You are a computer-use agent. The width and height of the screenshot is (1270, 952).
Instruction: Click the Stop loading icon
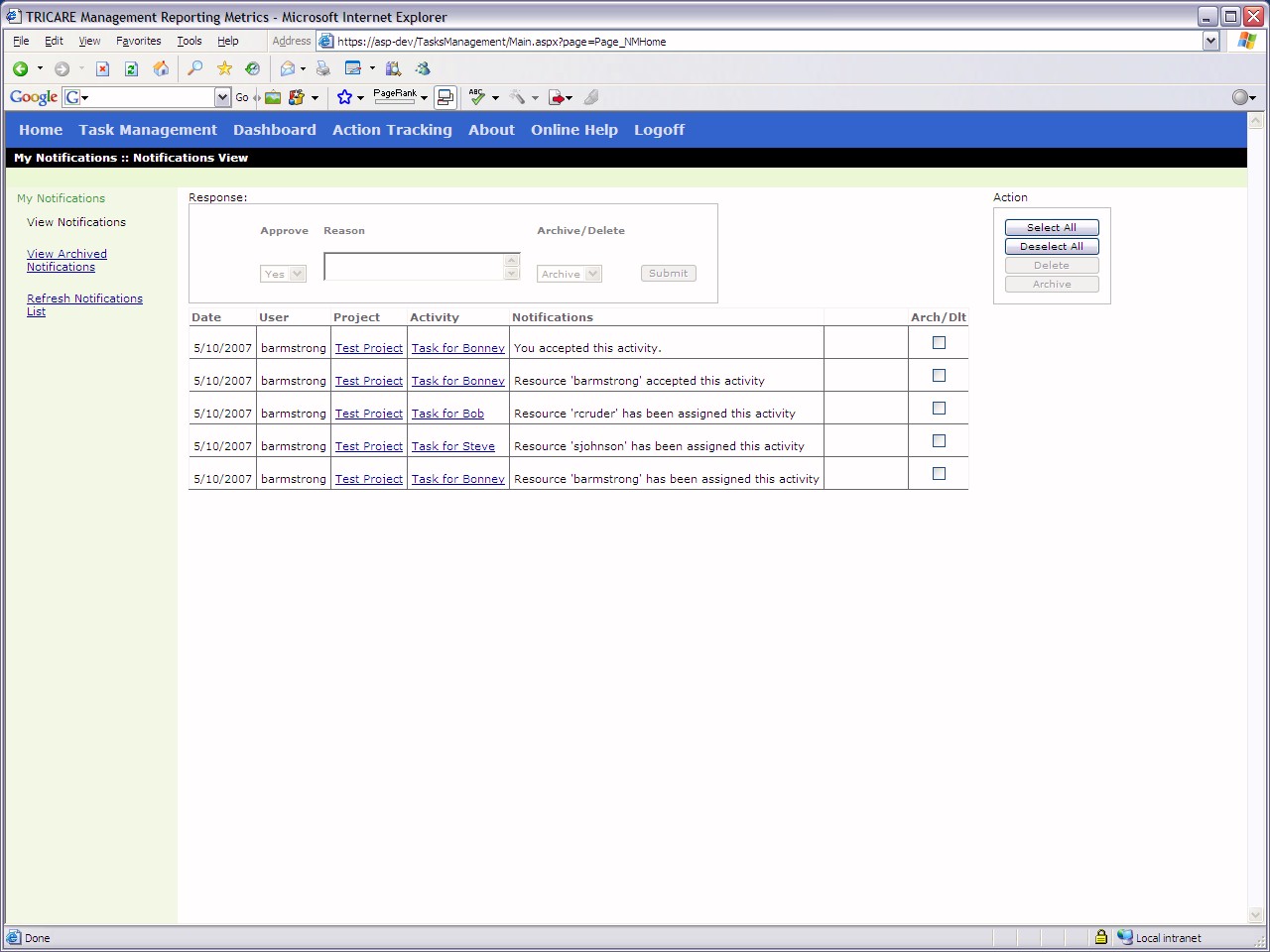pyautogui.click(x=102, y=68)
